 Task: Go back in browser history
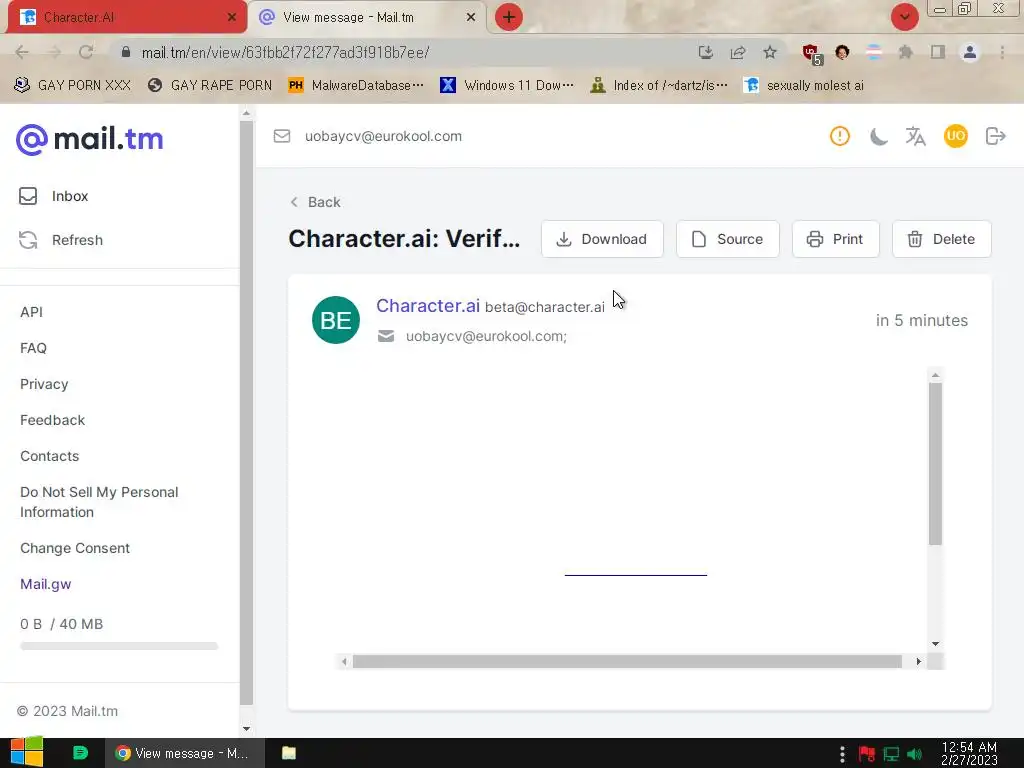coord(22,52)
